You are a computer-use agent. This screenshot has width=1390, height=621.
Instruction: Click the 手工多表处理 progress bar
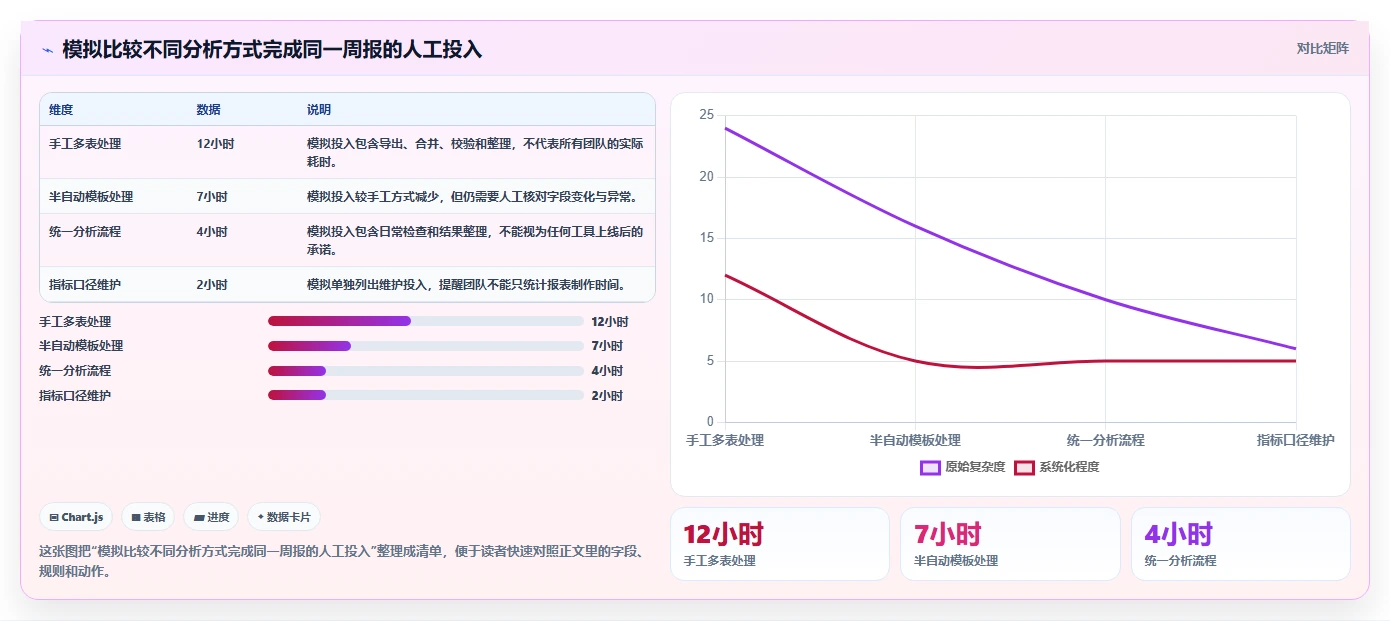coord(426,321)
